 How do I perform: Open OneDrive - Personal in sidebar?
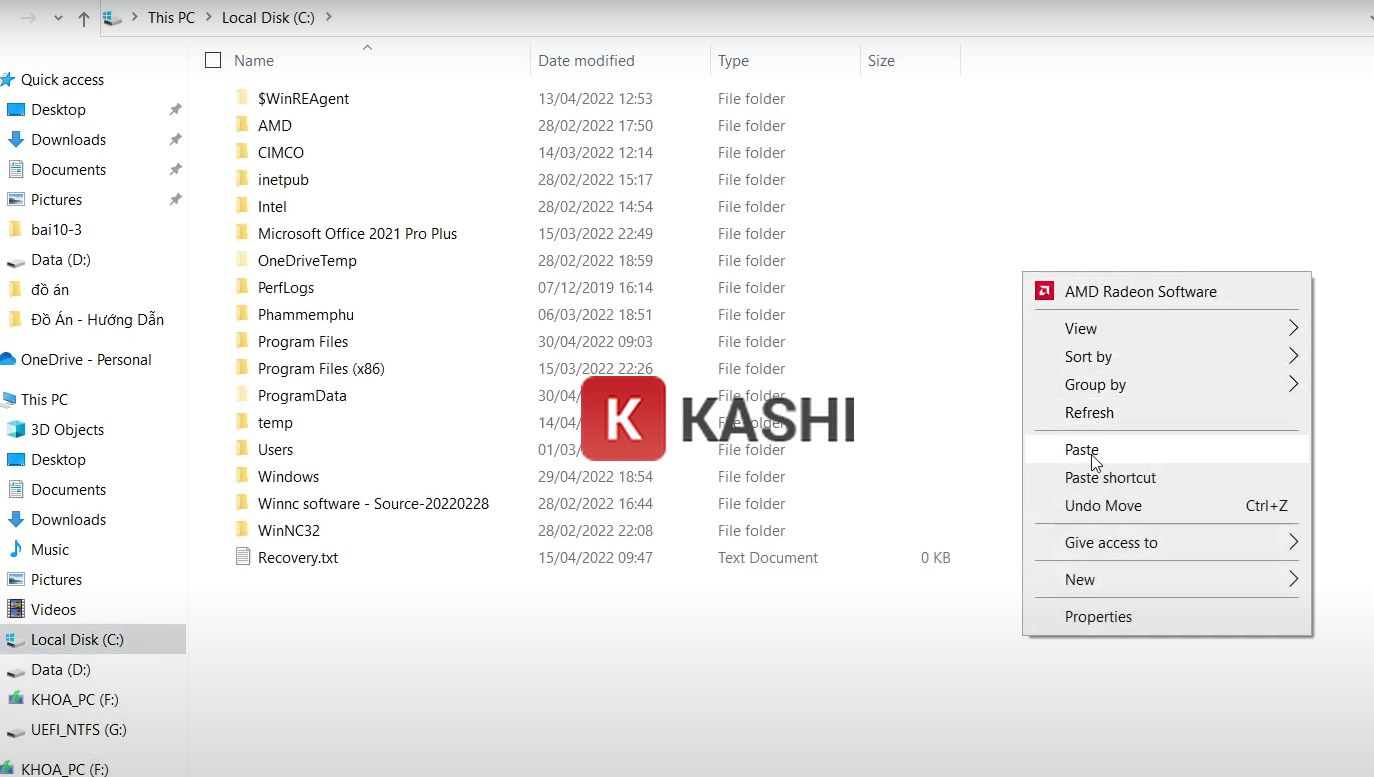tap(86, 360)
